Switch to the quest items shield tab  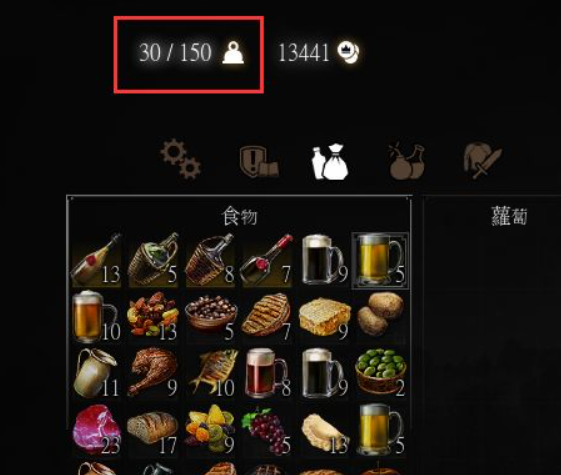click(x=259, y=161)
